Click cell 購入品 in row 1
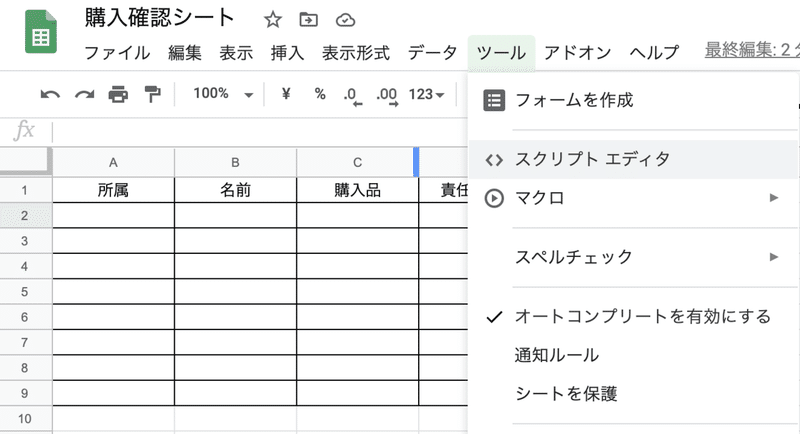Screen dimensions: 800x434 tap(357, 190)
